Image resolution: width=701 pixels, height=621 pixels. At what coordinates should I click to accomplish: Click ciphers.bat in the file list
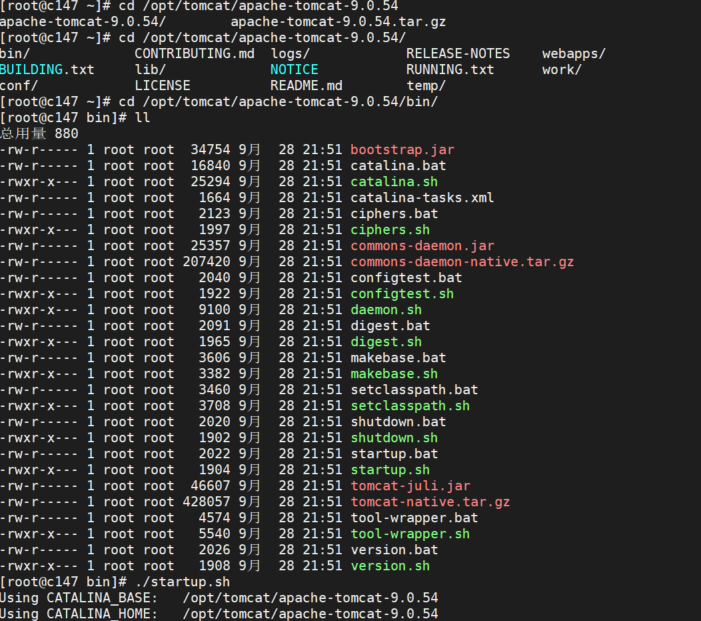(394, 214)
